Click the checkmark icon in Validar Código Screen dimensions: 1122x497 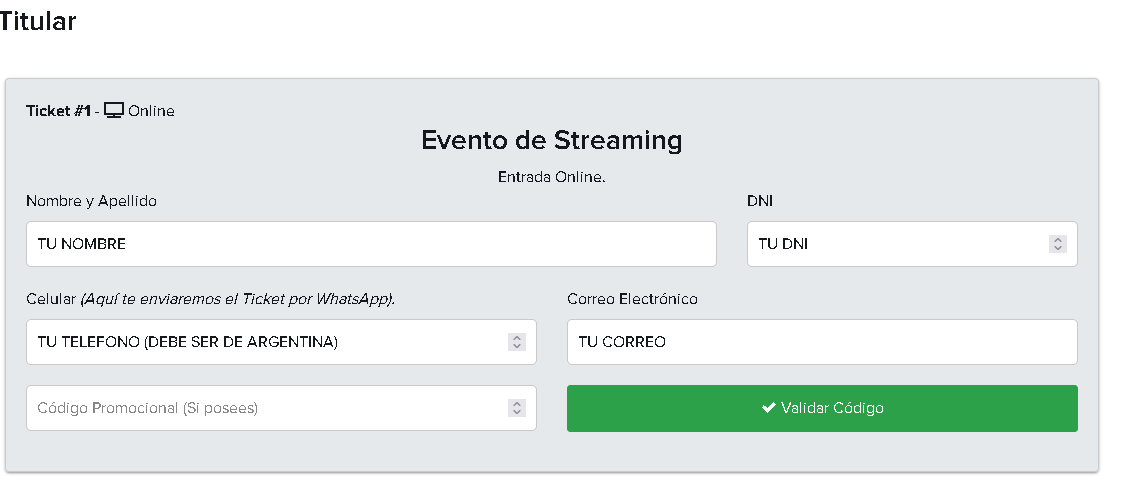coord(769,408)
